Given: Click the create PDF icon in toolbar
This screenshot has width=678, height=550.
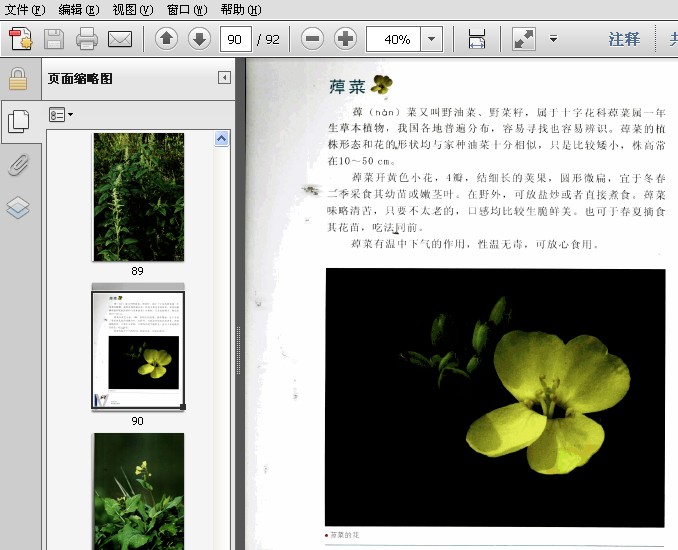Looking at the screenshot, I should click(21, 39).
